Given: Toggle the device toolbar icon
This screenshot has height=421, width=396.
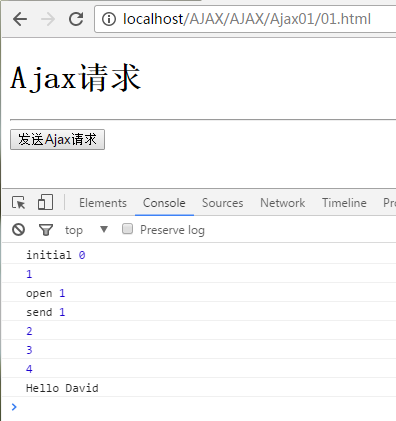Looking at the screenshot, I should pos(45,202).
